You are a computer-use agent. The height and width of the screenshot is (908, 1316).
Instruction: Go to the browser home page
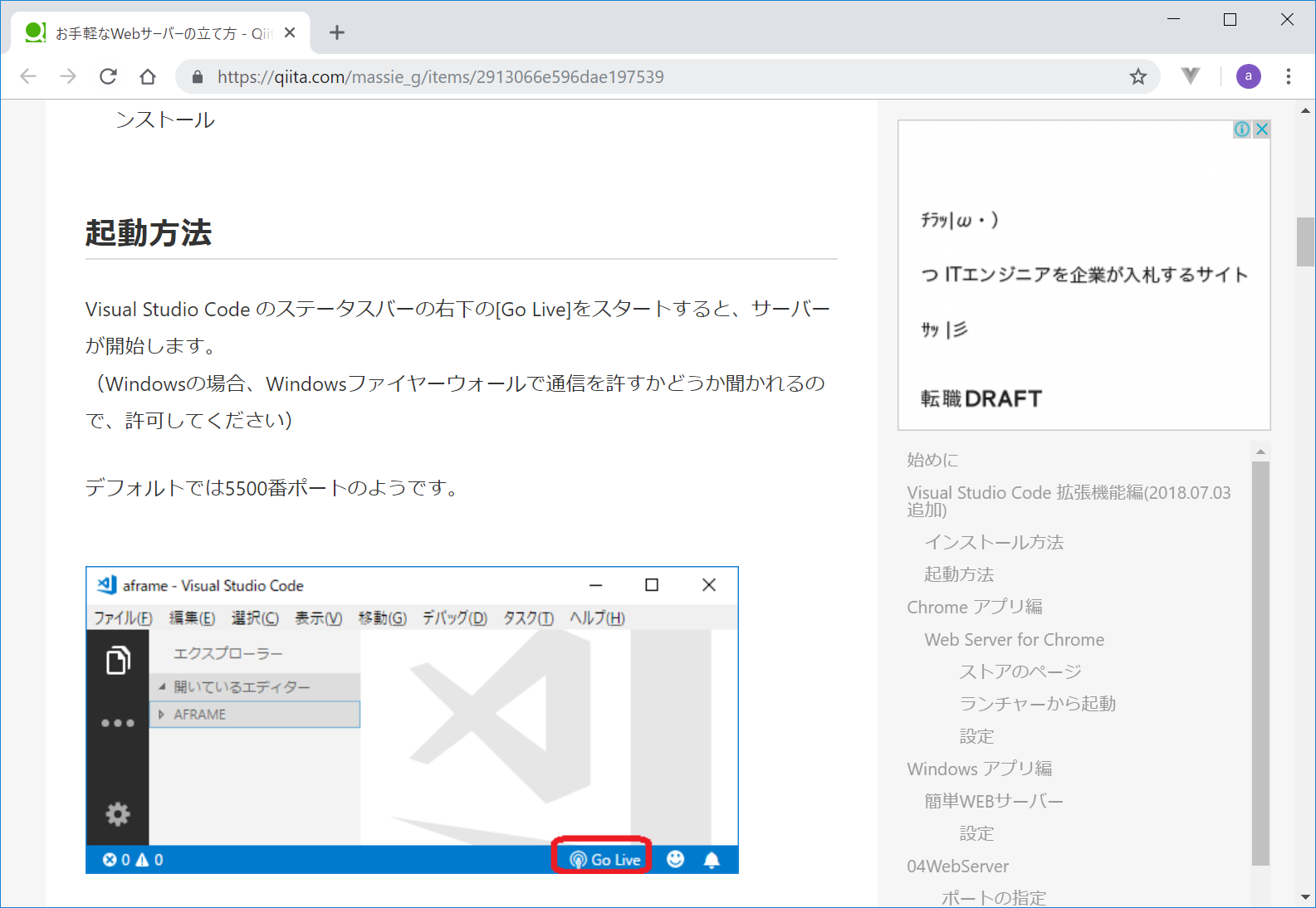(148, 76)
